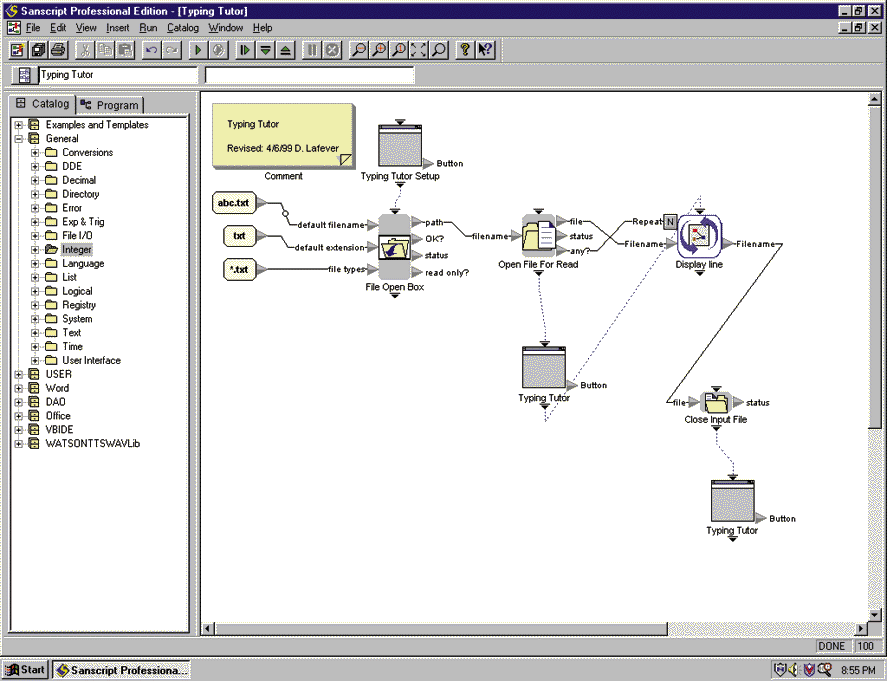Click the Pause toolbar icon

[312, 49]
